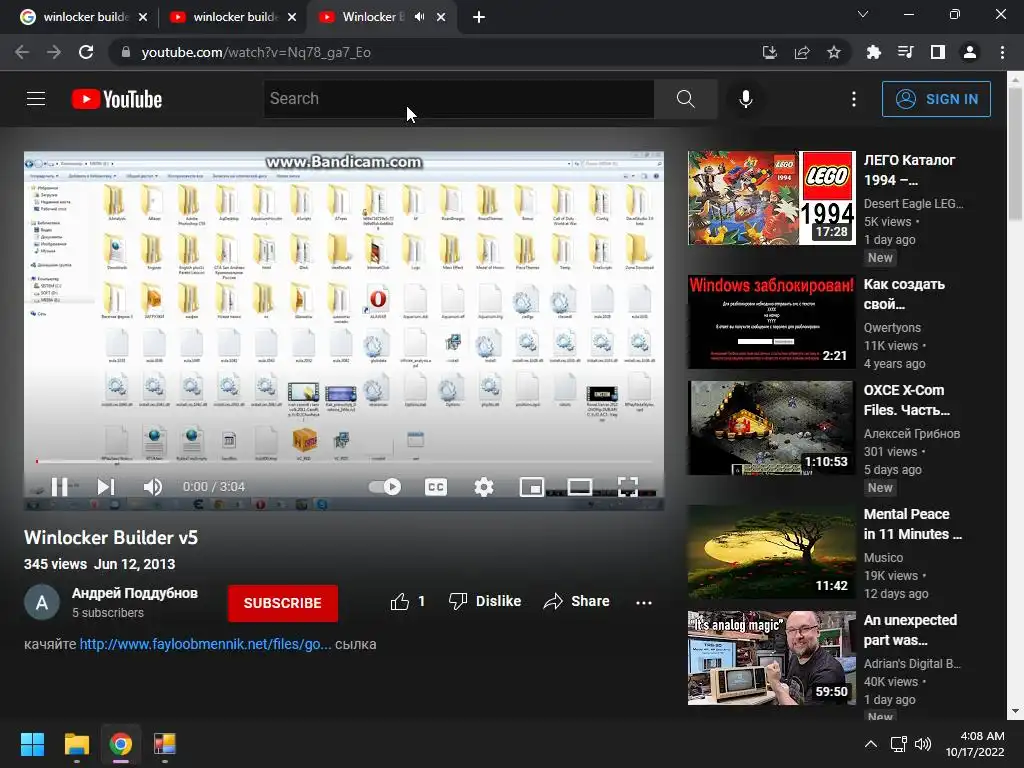Show hidden tray icons chevron

[x=871, y=744]
